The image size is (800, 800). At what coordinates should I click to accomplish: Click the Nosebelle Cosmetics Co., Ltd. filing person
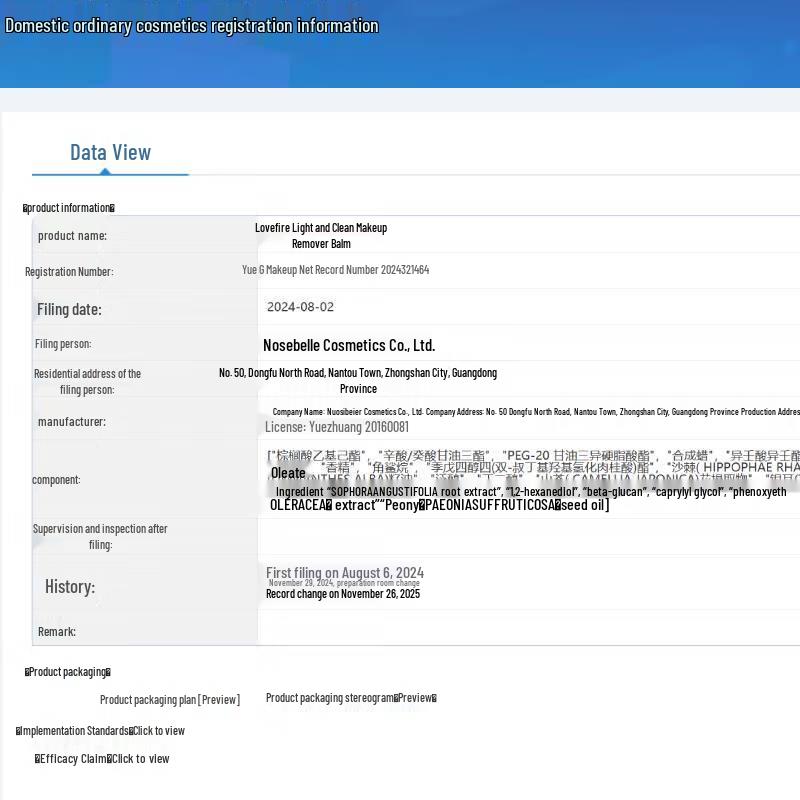[x=349, y=345]
